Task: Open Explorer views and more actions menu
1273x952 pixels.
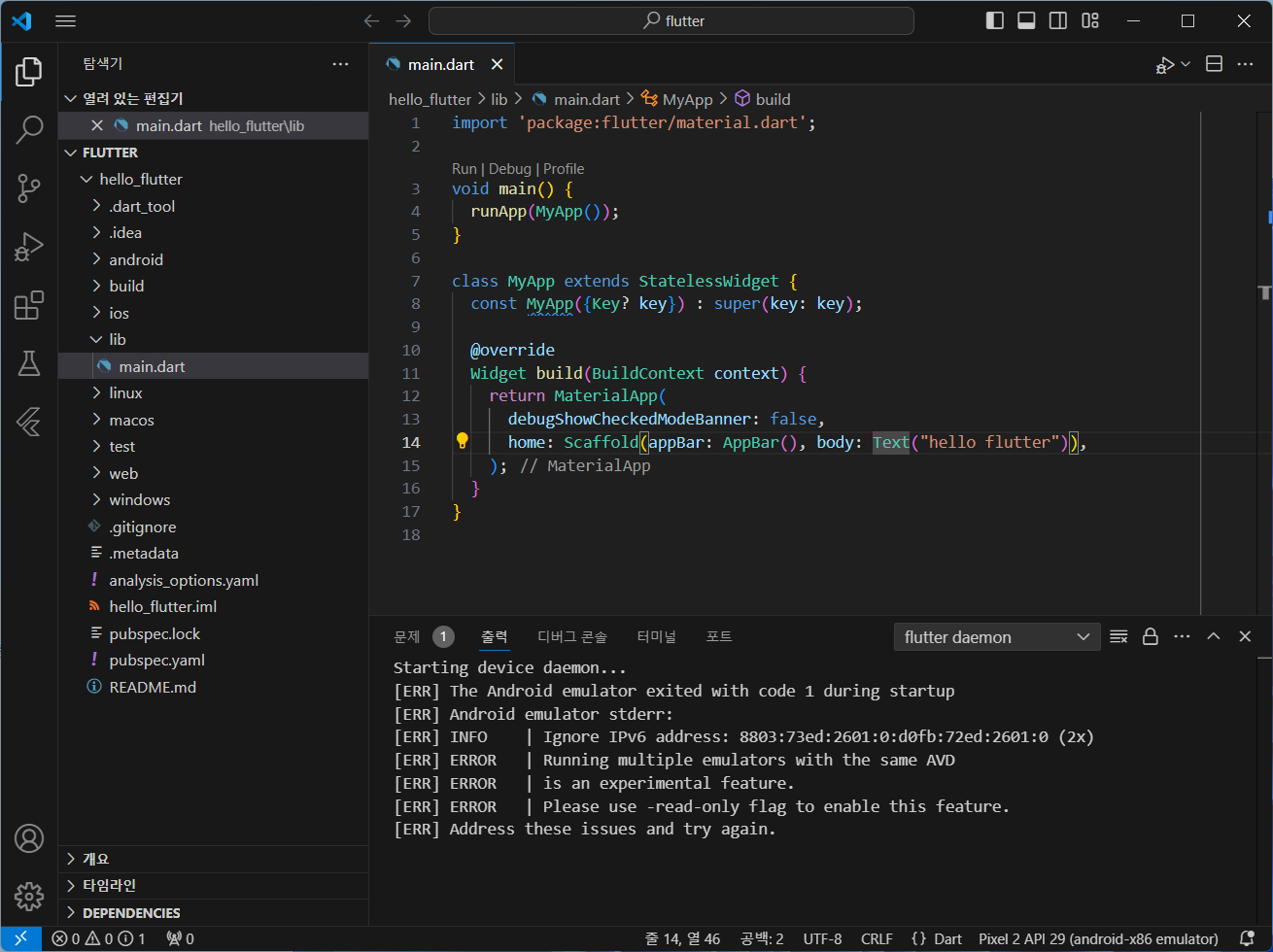Action: pos(340,64)
